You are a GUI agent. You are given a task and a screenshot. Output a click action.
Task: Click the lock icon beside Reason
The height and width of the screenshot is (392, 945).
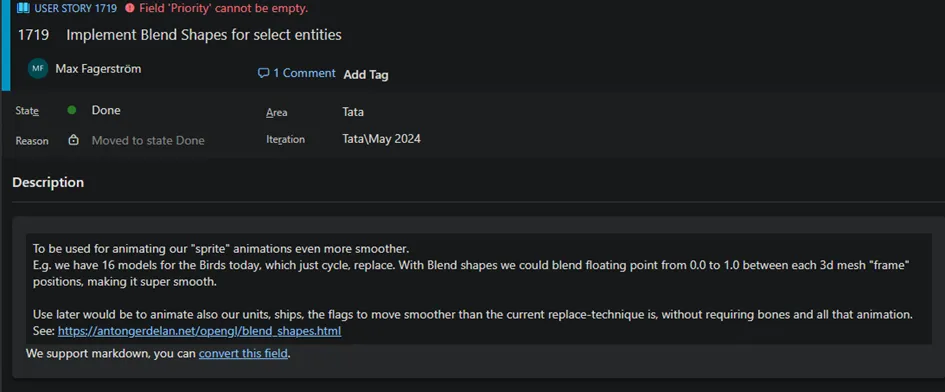click(x=74, y=140)
